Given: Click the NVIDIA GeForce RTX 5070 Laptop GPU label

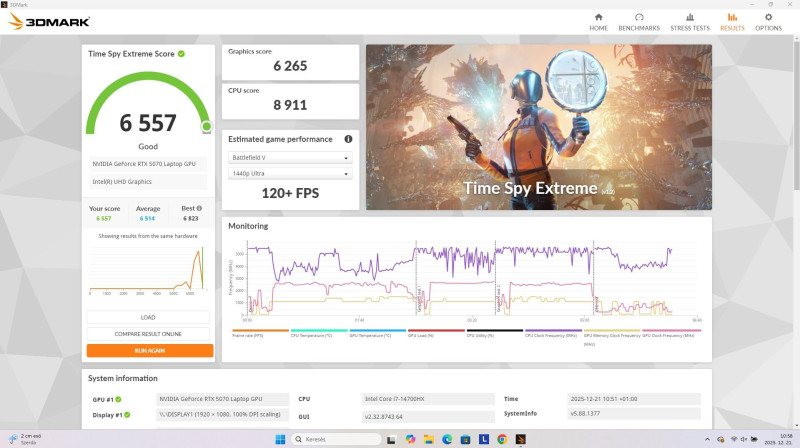Looking at the screenshot, I should (x=148, y=164).
